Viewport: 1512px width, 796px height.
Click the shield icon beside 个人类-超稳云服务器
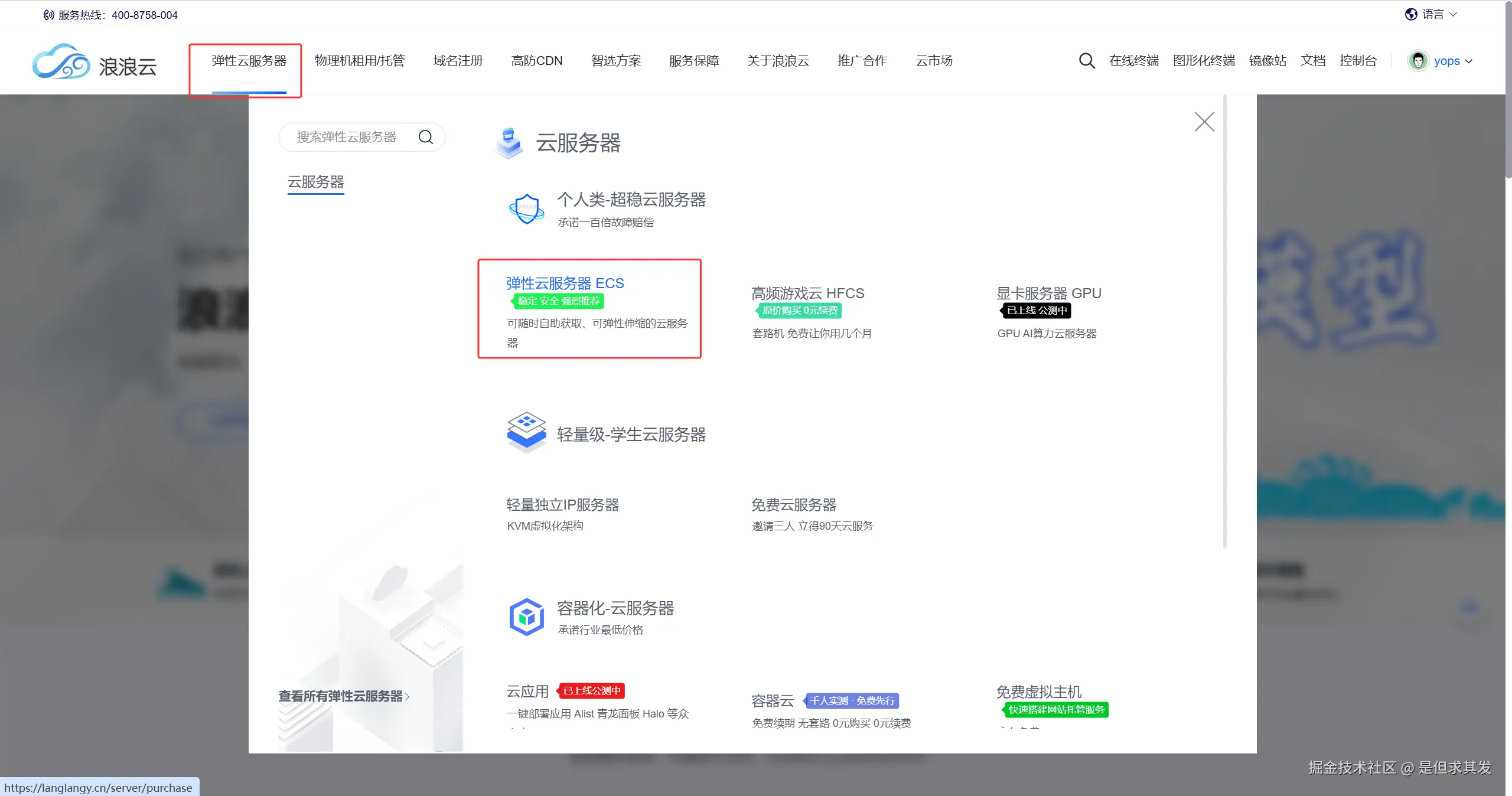pyautogui.click(x=526, y=208)
